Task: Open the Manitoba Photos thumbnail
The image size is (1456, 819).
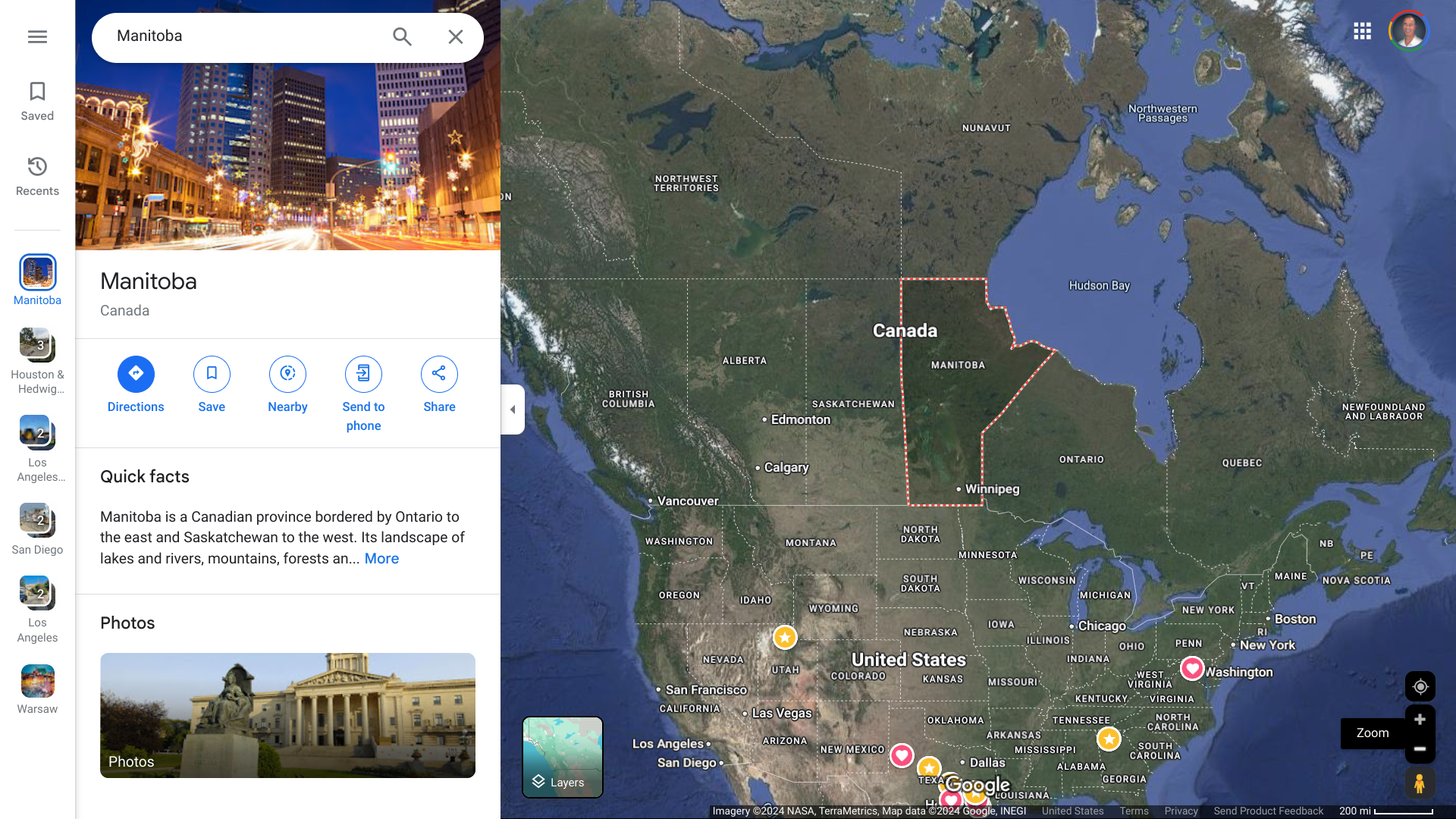Action: pos(287,715)
